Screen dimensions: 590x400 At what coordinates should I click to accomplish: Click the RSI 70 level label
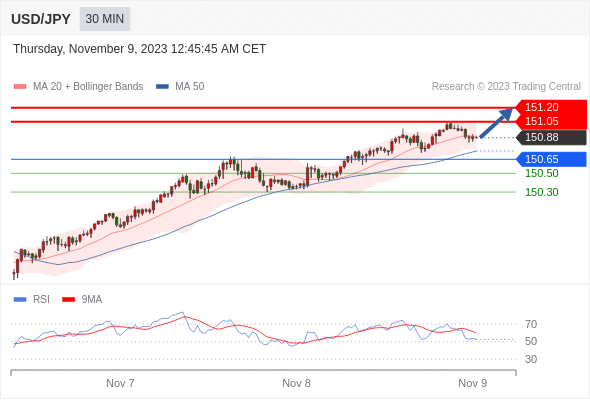click(x=531, y=324)
